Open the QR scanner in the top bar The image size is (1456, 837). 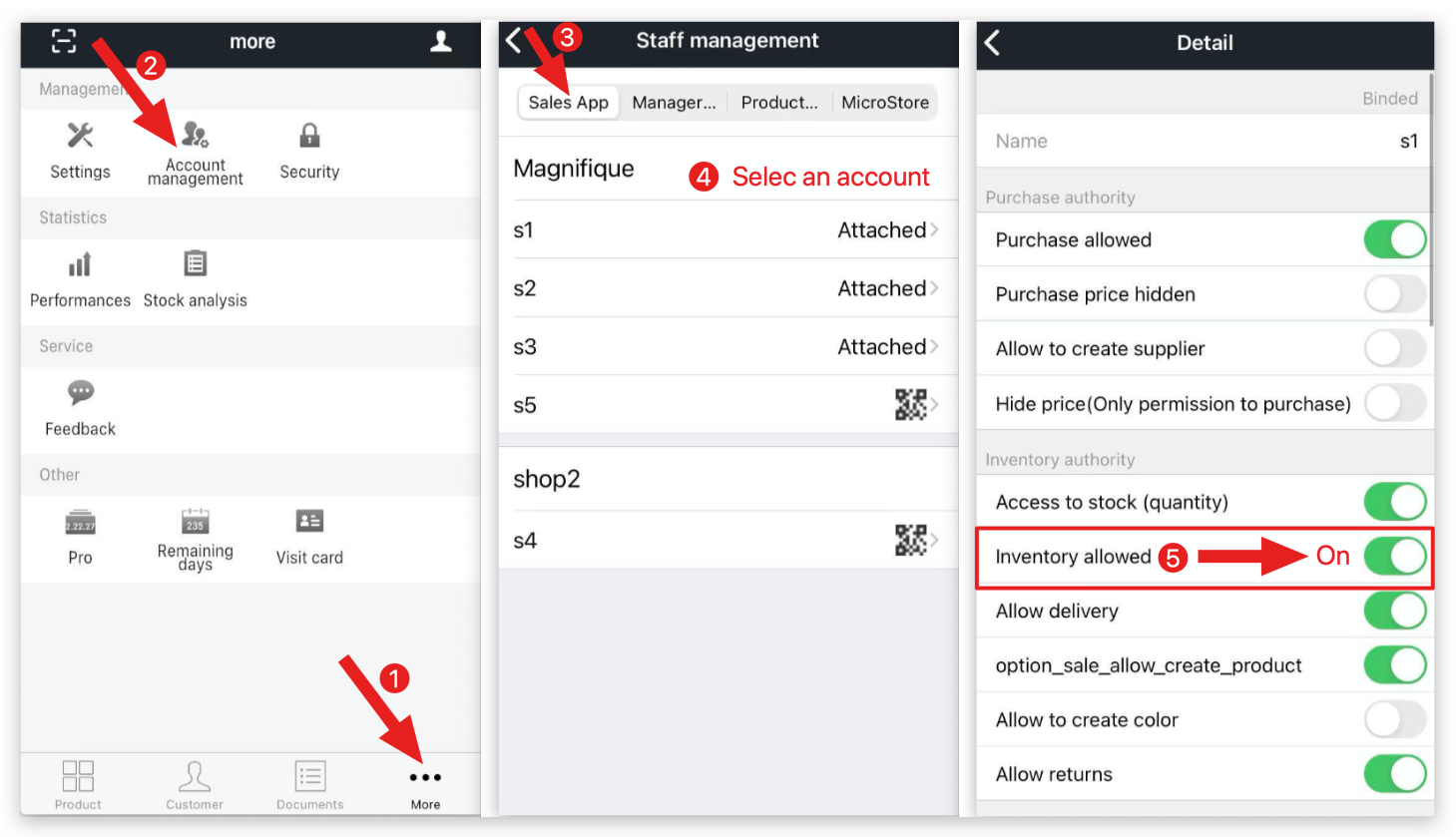coord(64,41)
